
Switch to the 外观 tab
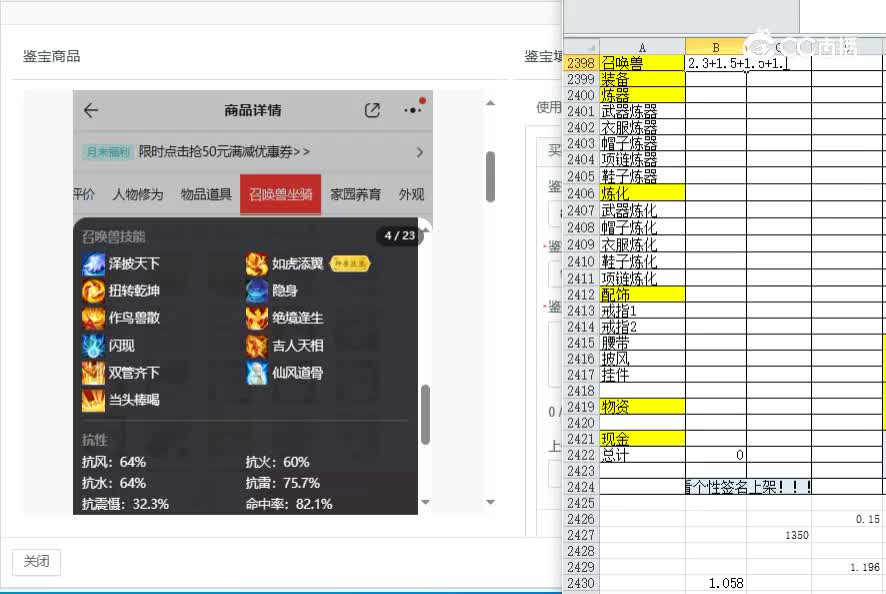tap(411, 194)
